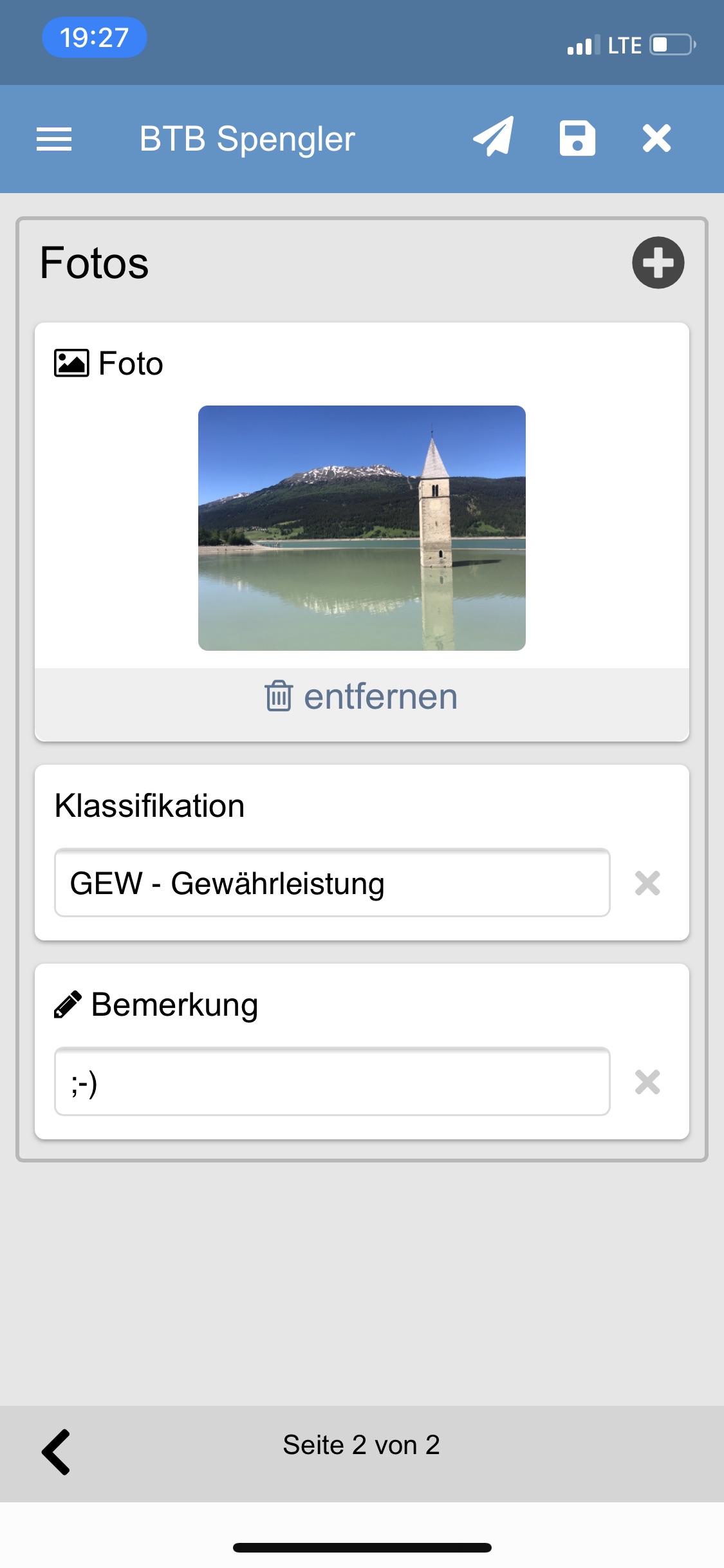Go back to the previous page
Screen dimensions: 724x1568
tap(57, 1452)
